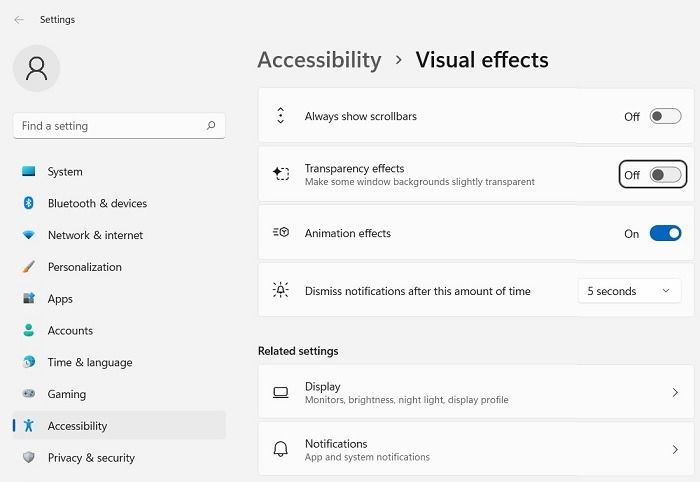Click the Time & language globe icon

click(x=29, y=362)
